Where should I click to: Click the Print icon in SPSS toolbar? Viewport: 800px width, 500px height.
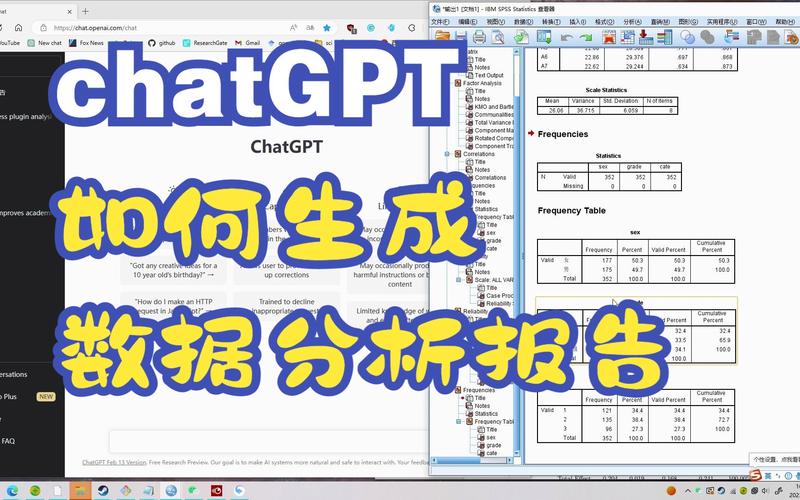(479, 37)
